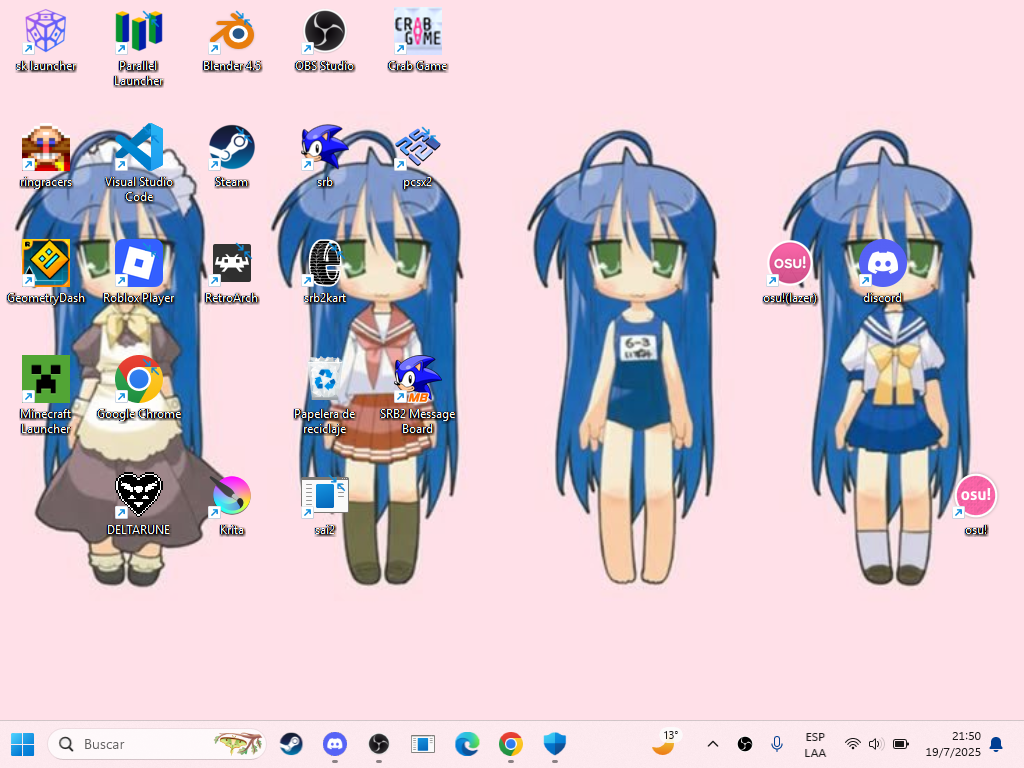
Task: Select the Google Chrome desktop shortcut
Action: [138, 389]
